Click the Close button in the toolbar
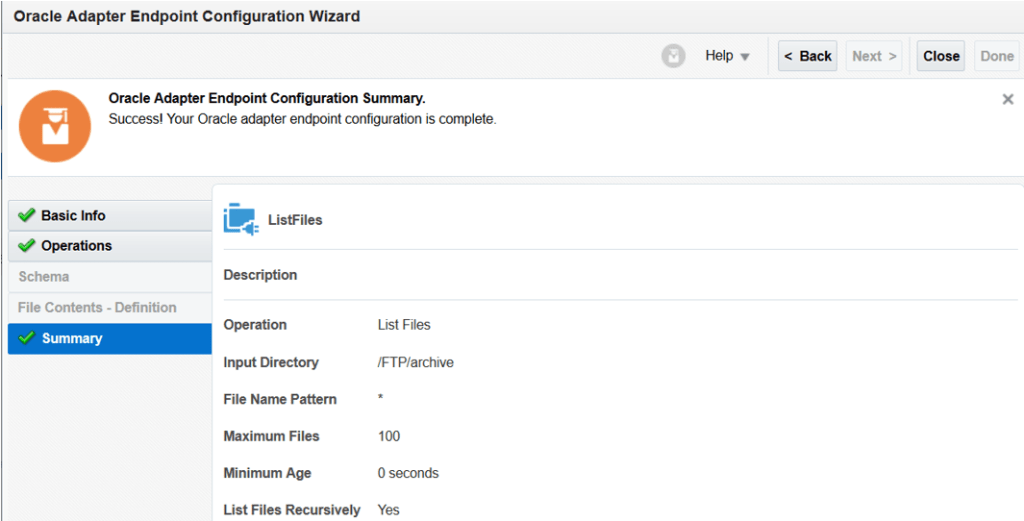This screenshot has width=1024, height=521. click(x=941, y=56)
